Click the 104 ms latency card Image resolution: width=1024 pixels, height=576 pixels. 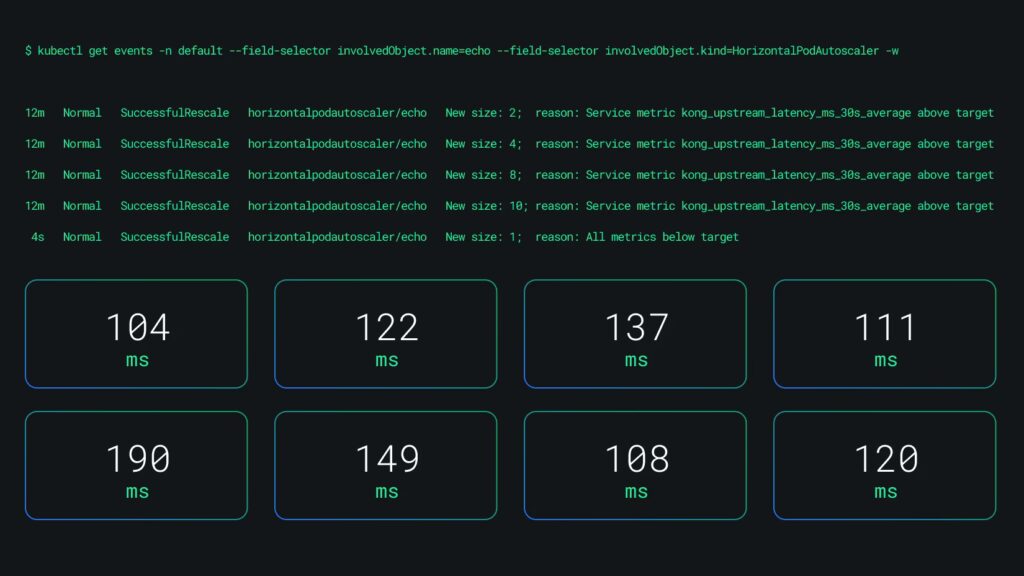click(x=136, y=334)
